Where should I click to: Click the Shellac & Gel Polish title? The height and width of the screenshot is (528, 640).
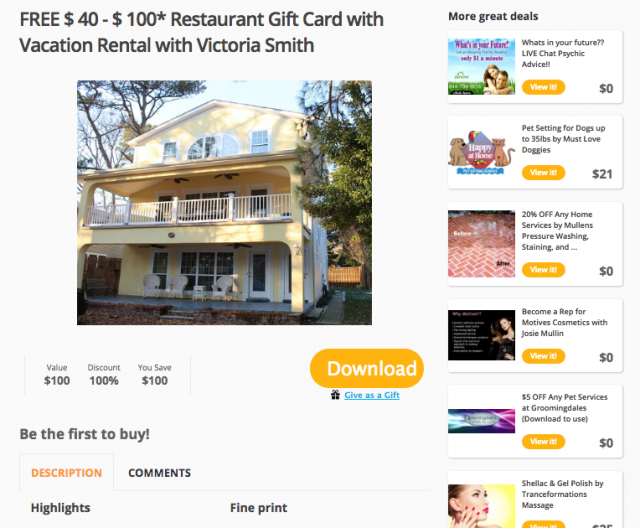(562, 494)
